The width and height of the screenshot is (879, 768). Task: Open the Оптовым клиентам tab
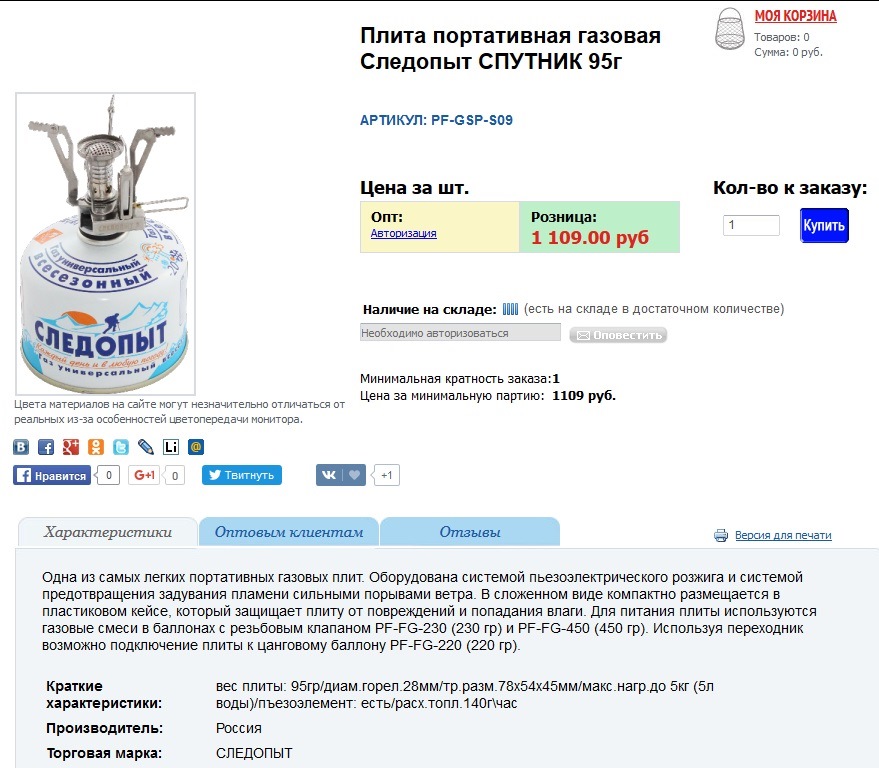tap(289, 531)
